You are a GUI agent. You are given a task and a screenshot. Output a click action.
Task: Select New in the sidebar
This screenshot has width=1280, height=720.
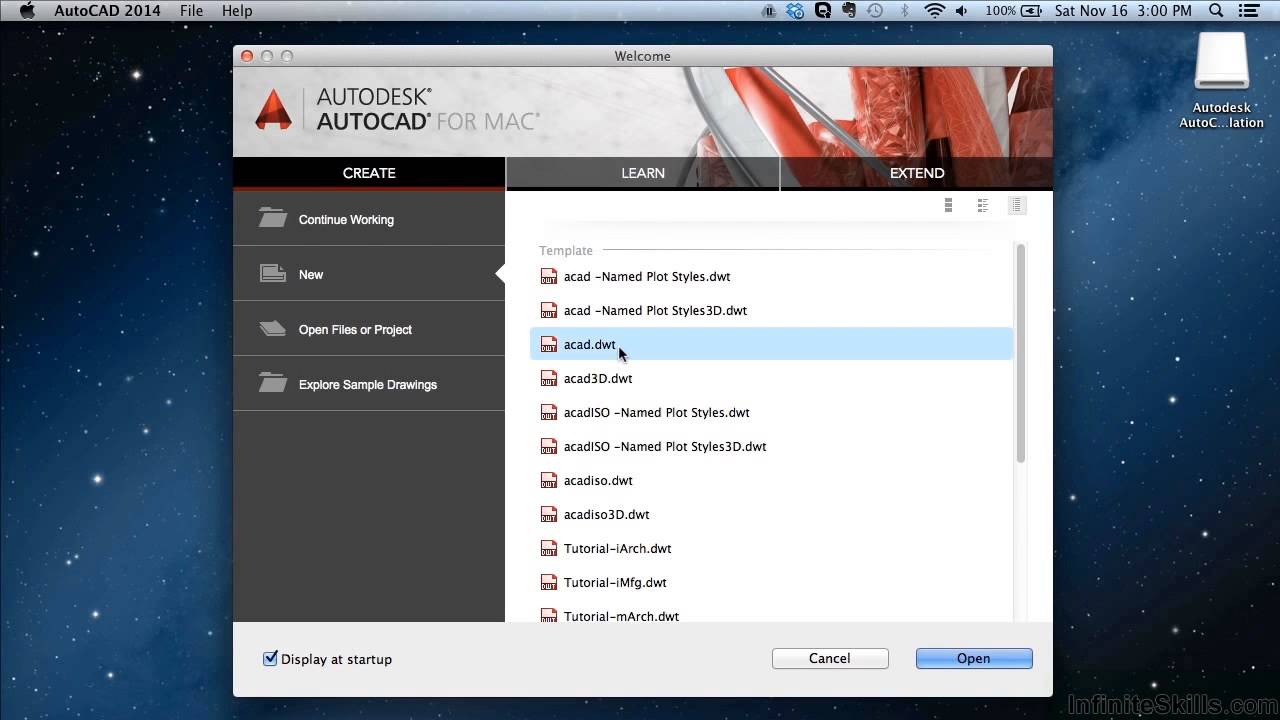[x=369, y=274]
